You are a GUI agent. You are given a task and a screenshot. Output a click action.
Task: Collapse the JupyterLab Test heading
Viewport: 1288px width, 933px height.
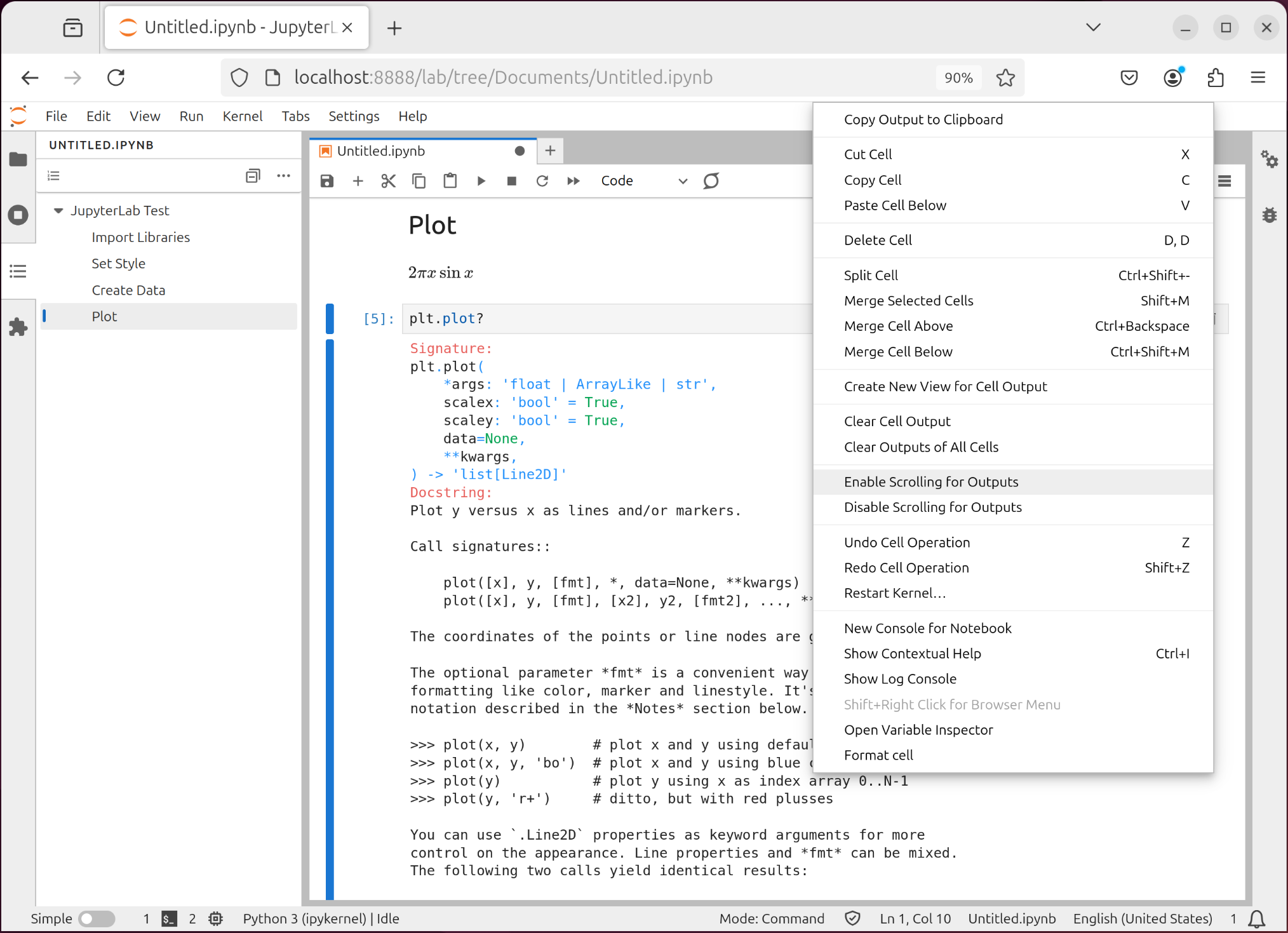click(x=58, y=210)
